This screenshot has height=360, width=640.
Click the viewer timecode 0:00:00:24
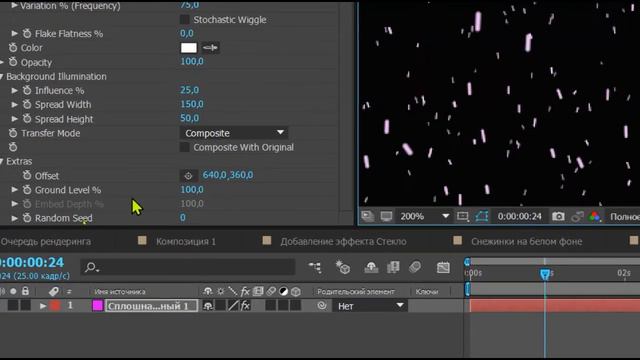[519, 216]
